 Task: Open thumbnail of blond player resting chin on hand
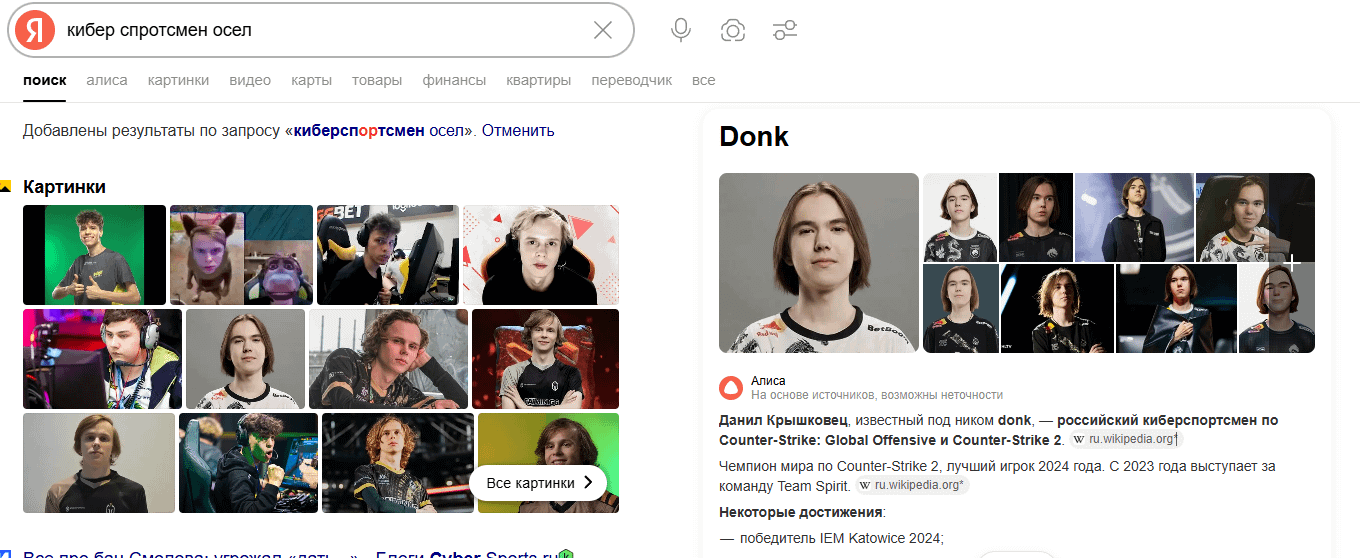[388, 359]
